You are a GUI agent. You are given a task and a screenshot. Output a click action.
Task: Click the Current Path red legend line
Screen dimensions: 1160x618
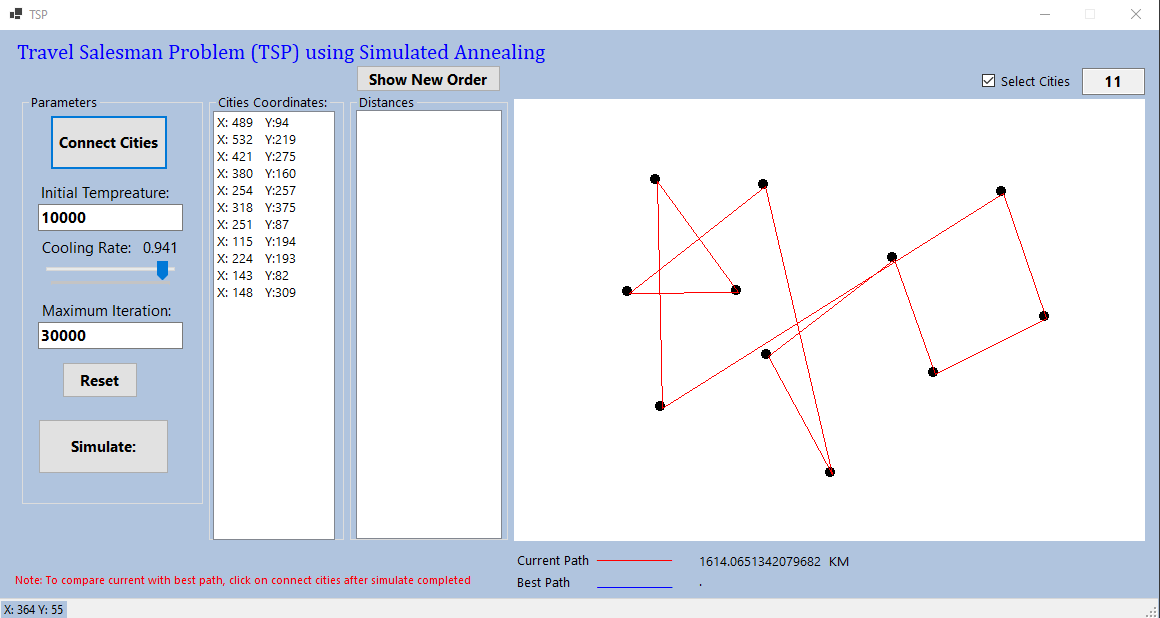point(634,561)
